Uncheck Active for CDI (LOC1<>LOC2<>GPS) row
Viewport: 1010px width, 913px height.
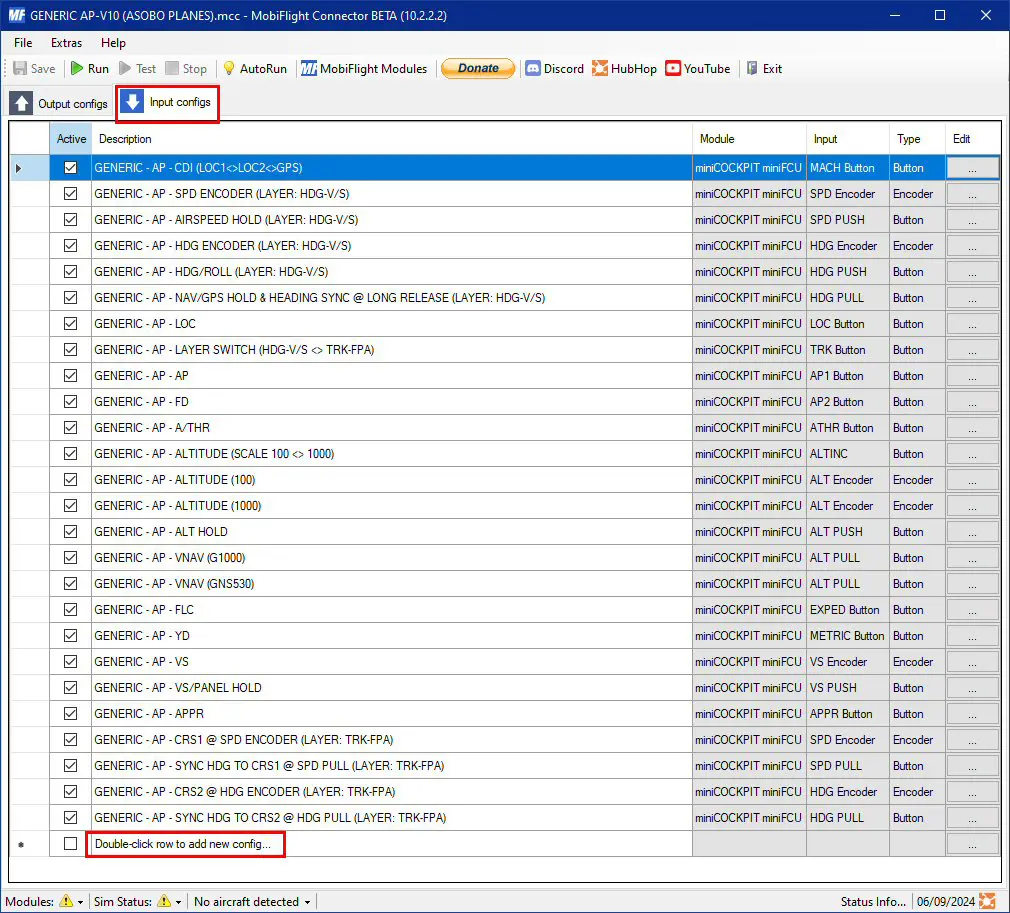point(70,168)
